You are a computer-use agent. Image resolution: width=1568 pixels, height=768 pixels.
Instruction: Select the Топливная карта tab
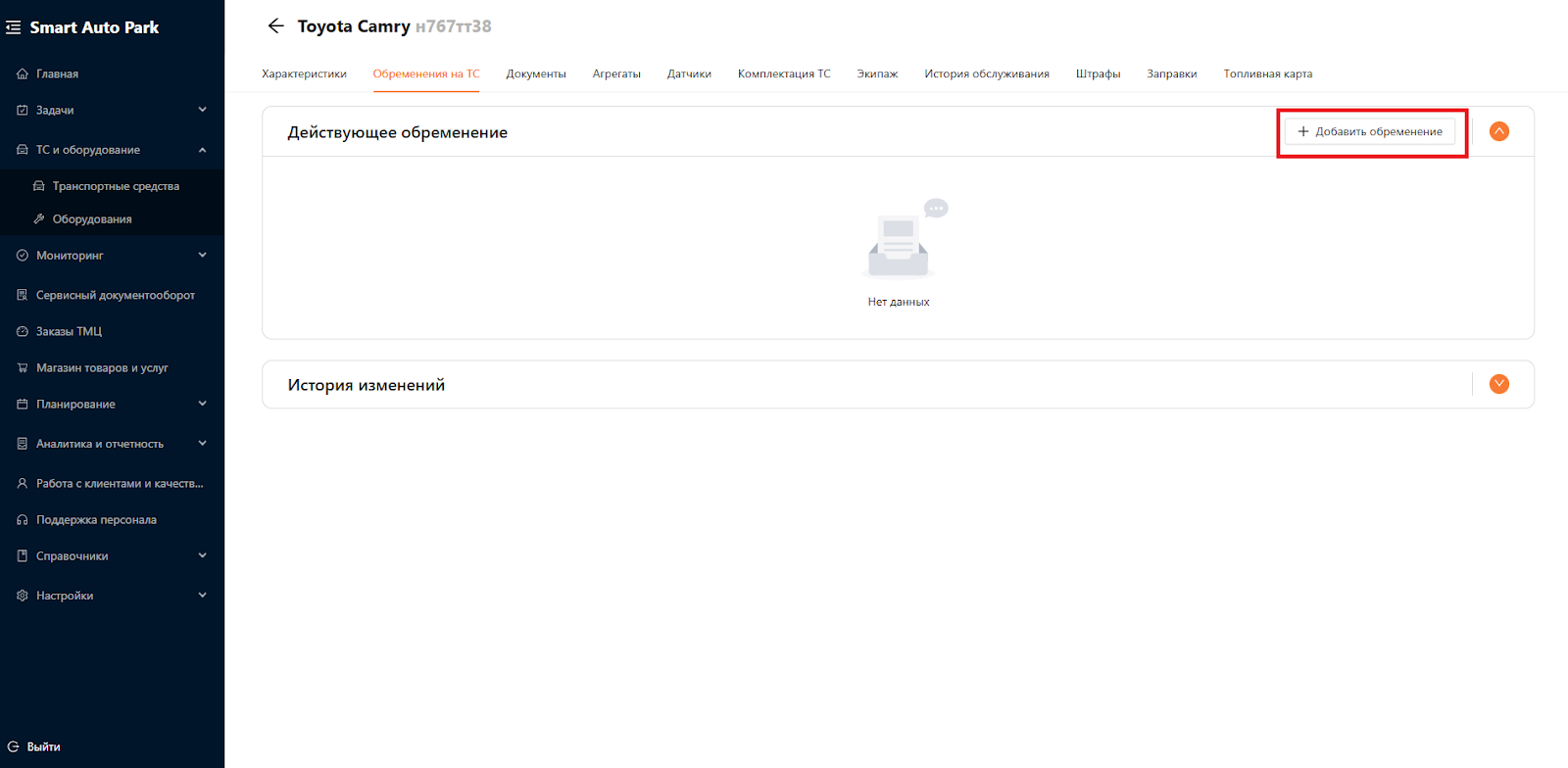pyautogui.click(x=1267, y=74)
